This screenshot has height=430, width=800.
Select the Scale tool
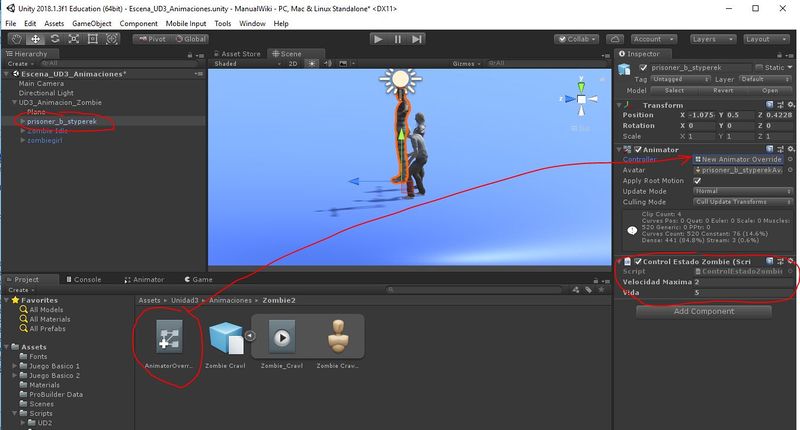(x=73, y=39)
